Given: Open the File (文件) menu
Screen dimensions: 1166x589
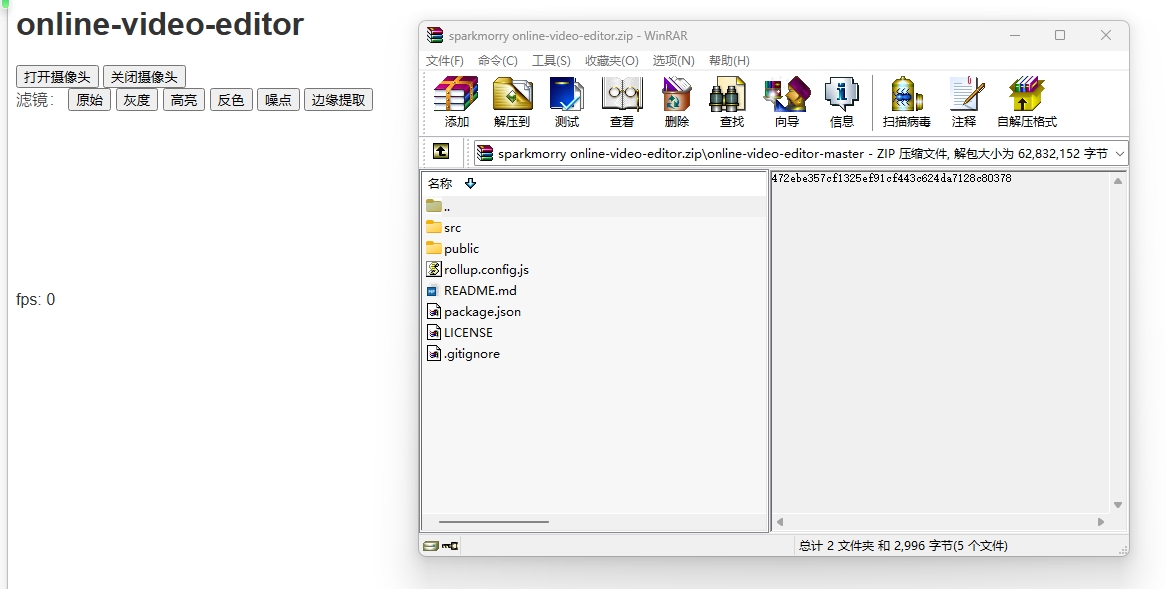Looking at the screenshot, I should (445, 60).
